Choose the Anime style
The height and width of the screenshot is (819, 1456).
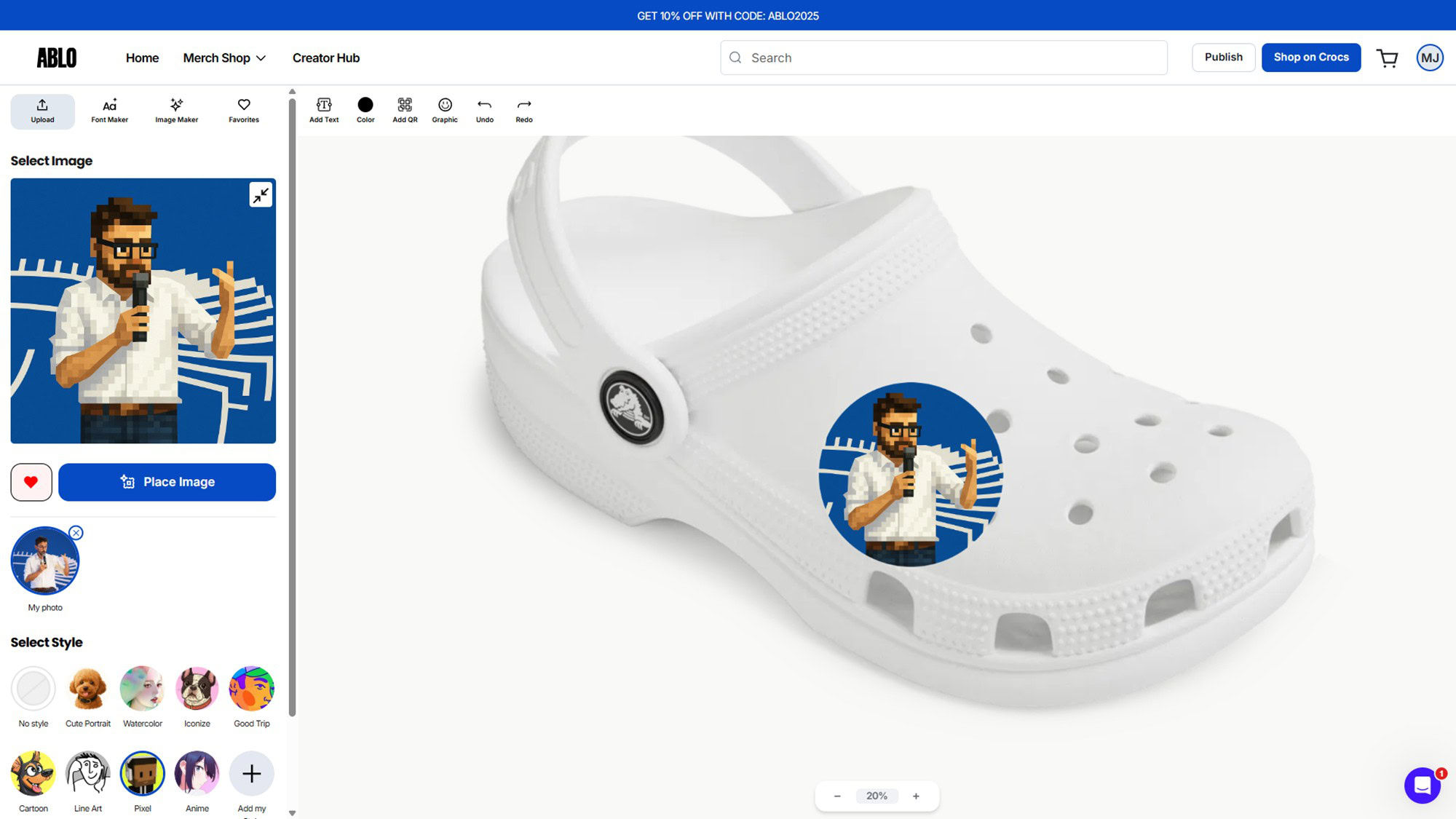click(197, 773)
